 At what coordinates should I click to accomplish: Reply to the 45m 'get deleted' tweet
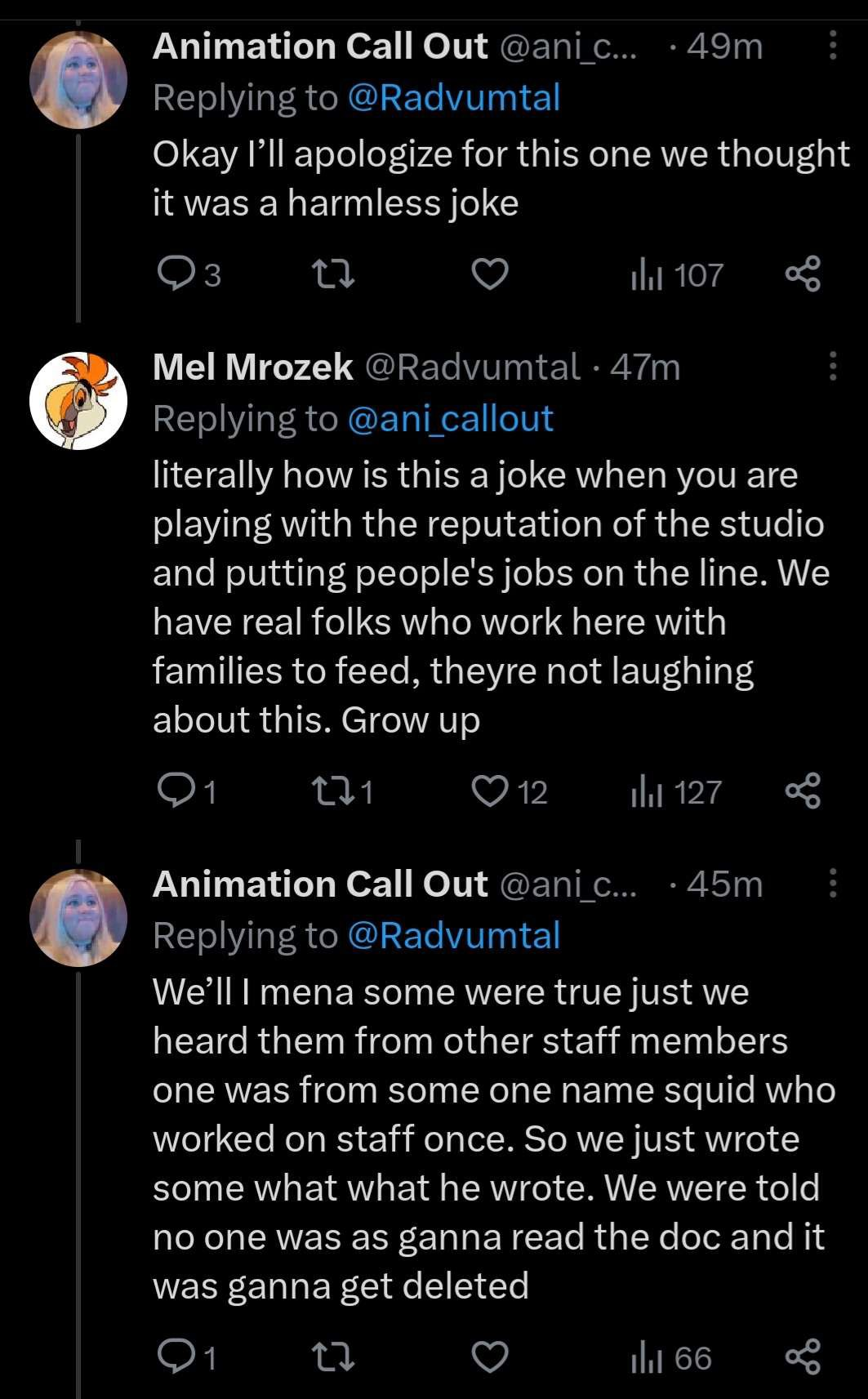click(187, 1357)
